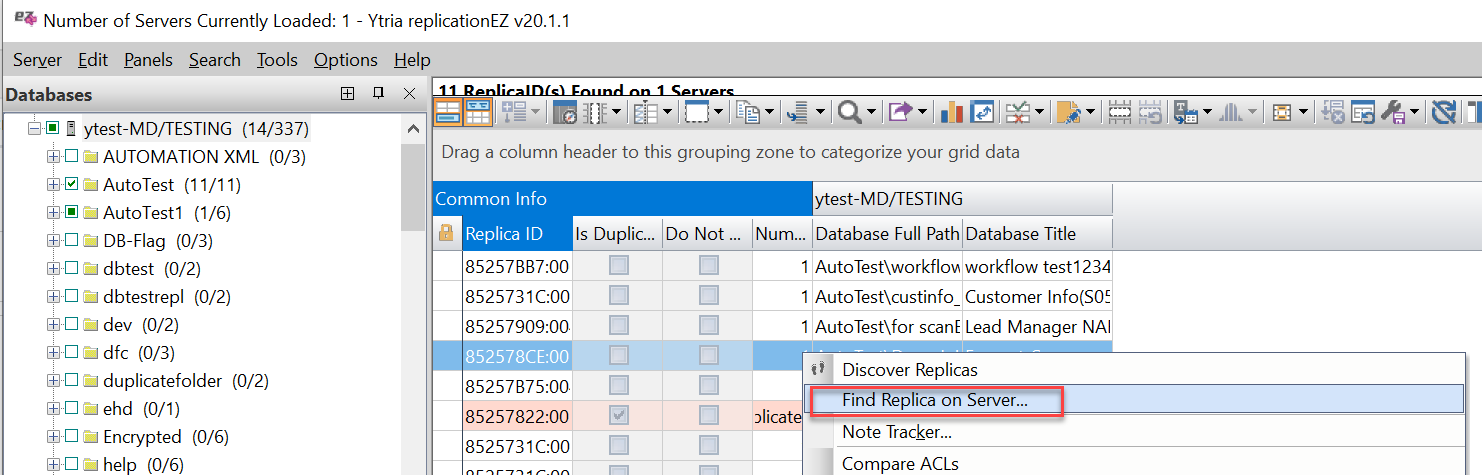1482x475 pixels.
Task: Select Discover Replicas in the context menu
Action: 909,369
